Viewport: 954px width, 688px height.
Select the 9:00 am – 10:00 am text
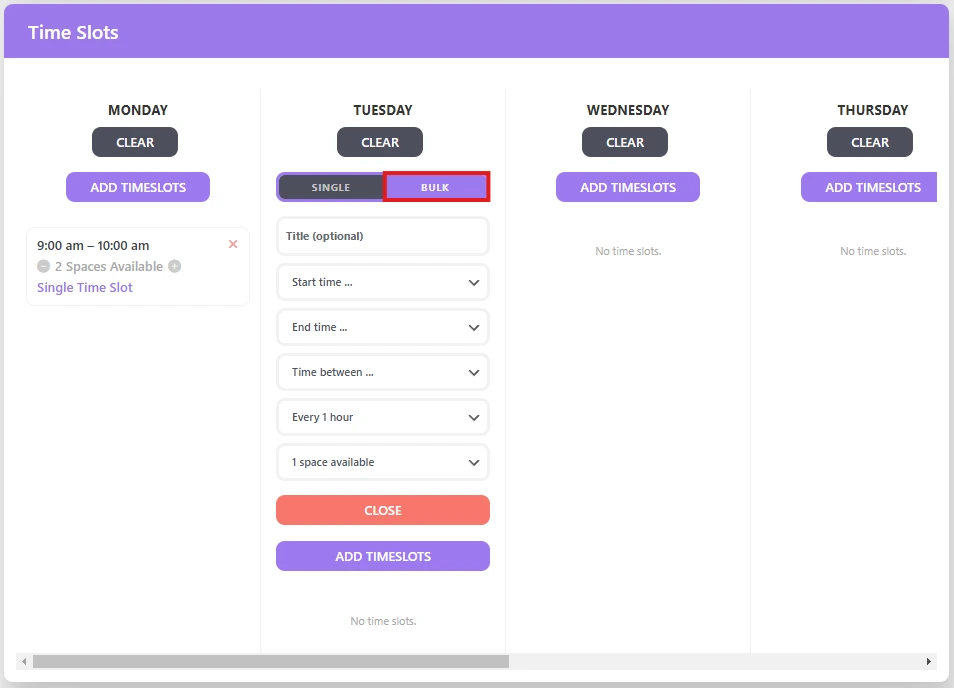point(93,246)
